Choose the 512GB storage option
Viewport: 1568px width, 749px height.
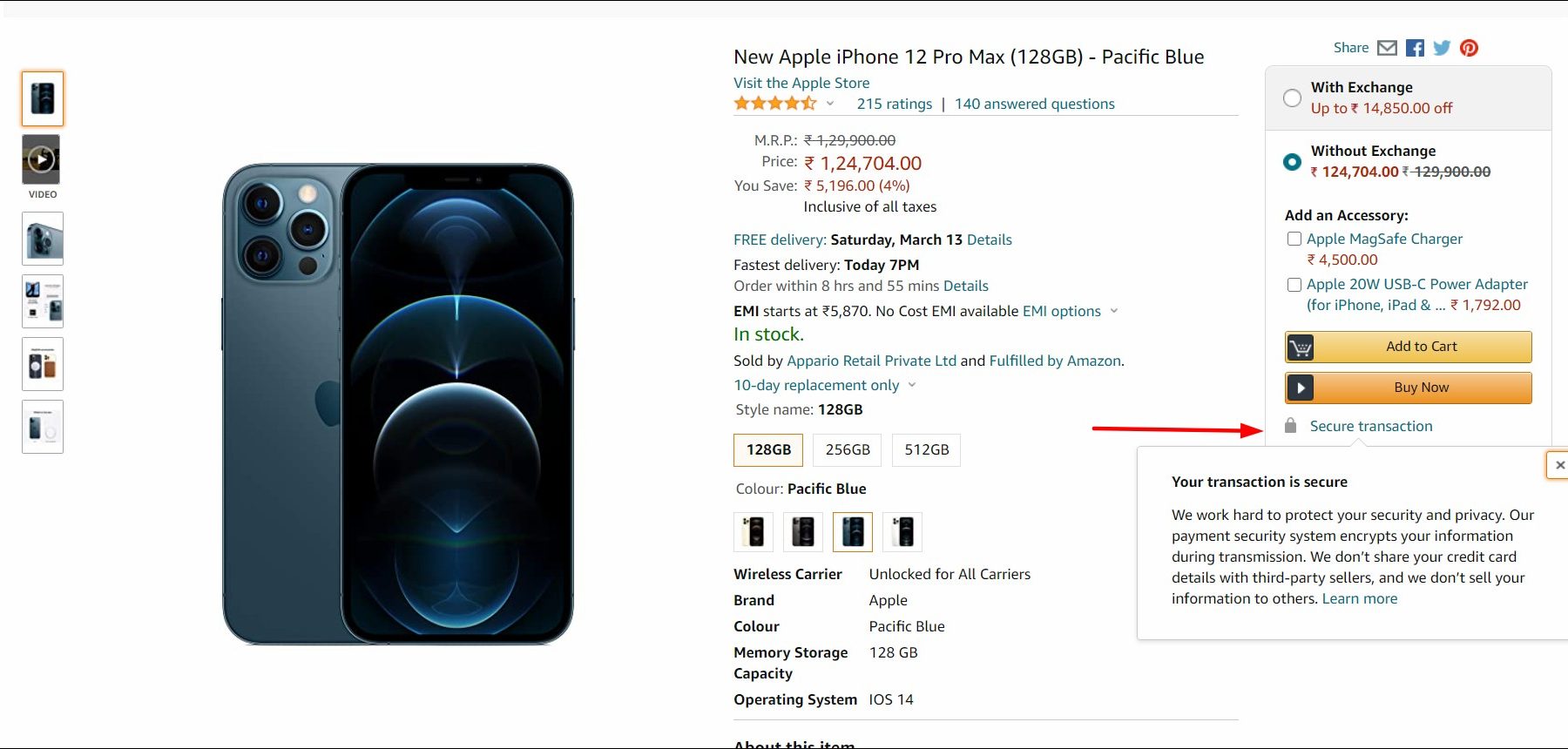926,449
